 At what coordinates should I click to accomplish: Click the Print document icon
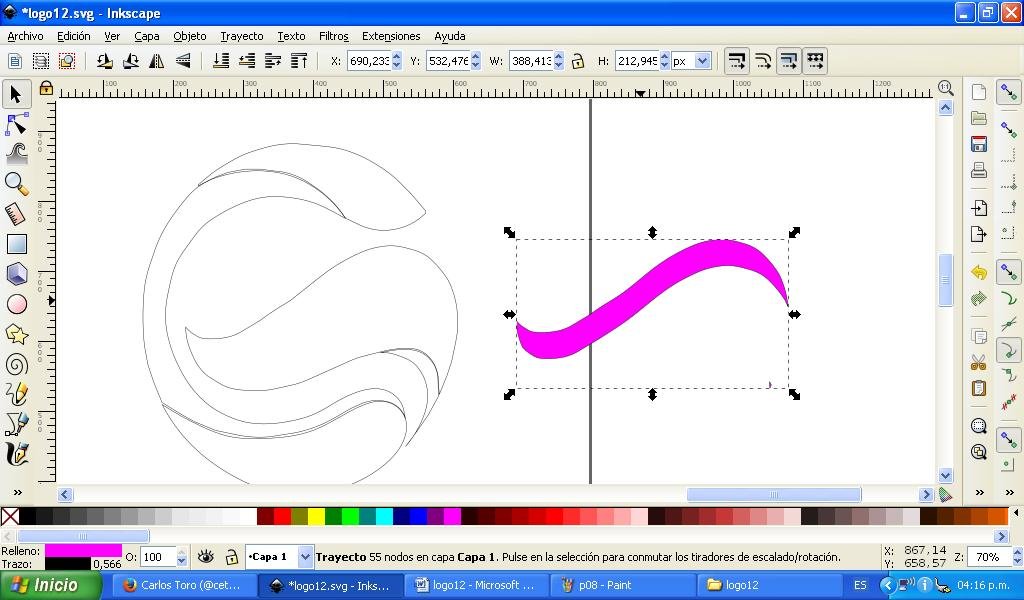point(978,170)
